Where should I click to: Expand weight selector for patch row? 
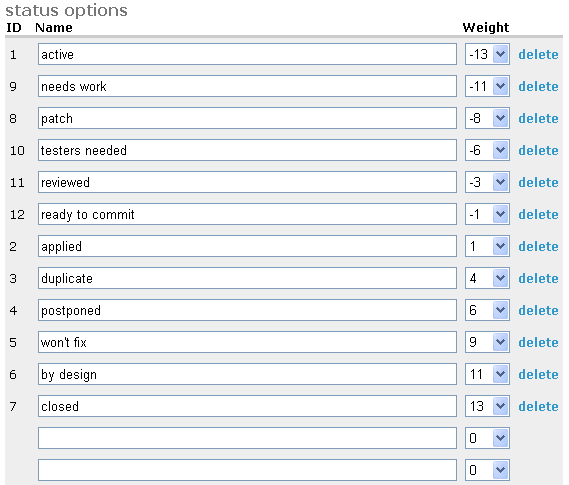[487, 118]
